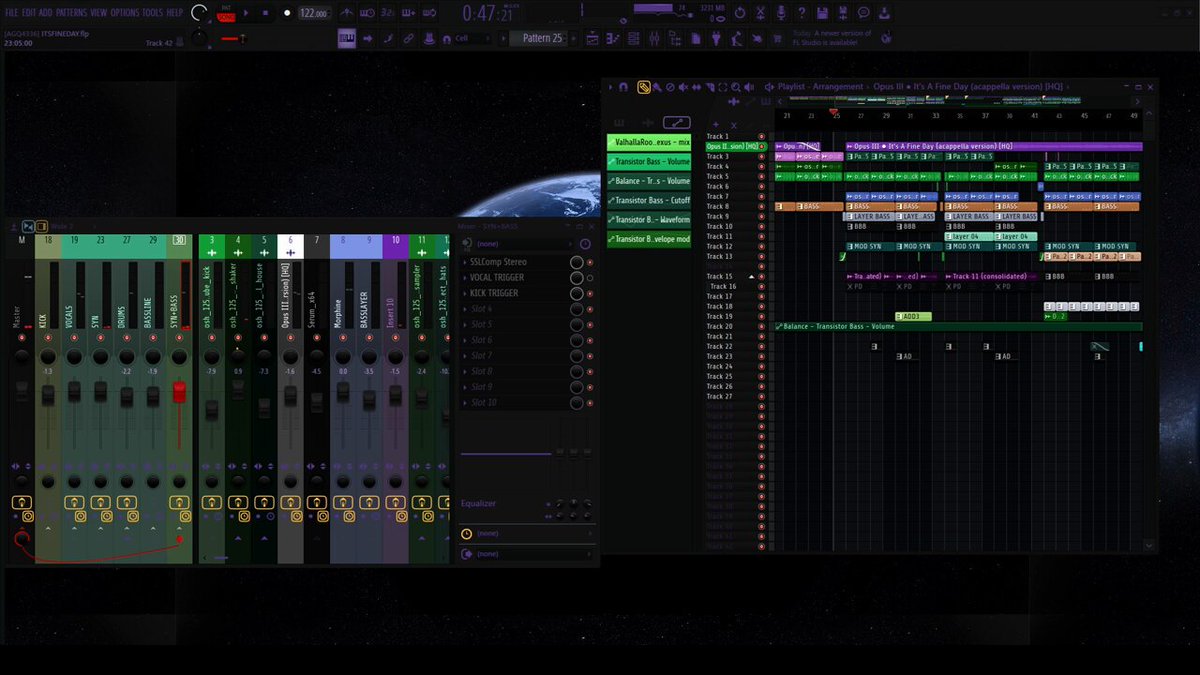Open the PATTERNS menu

pyautogui.click(x=71, y=12)
